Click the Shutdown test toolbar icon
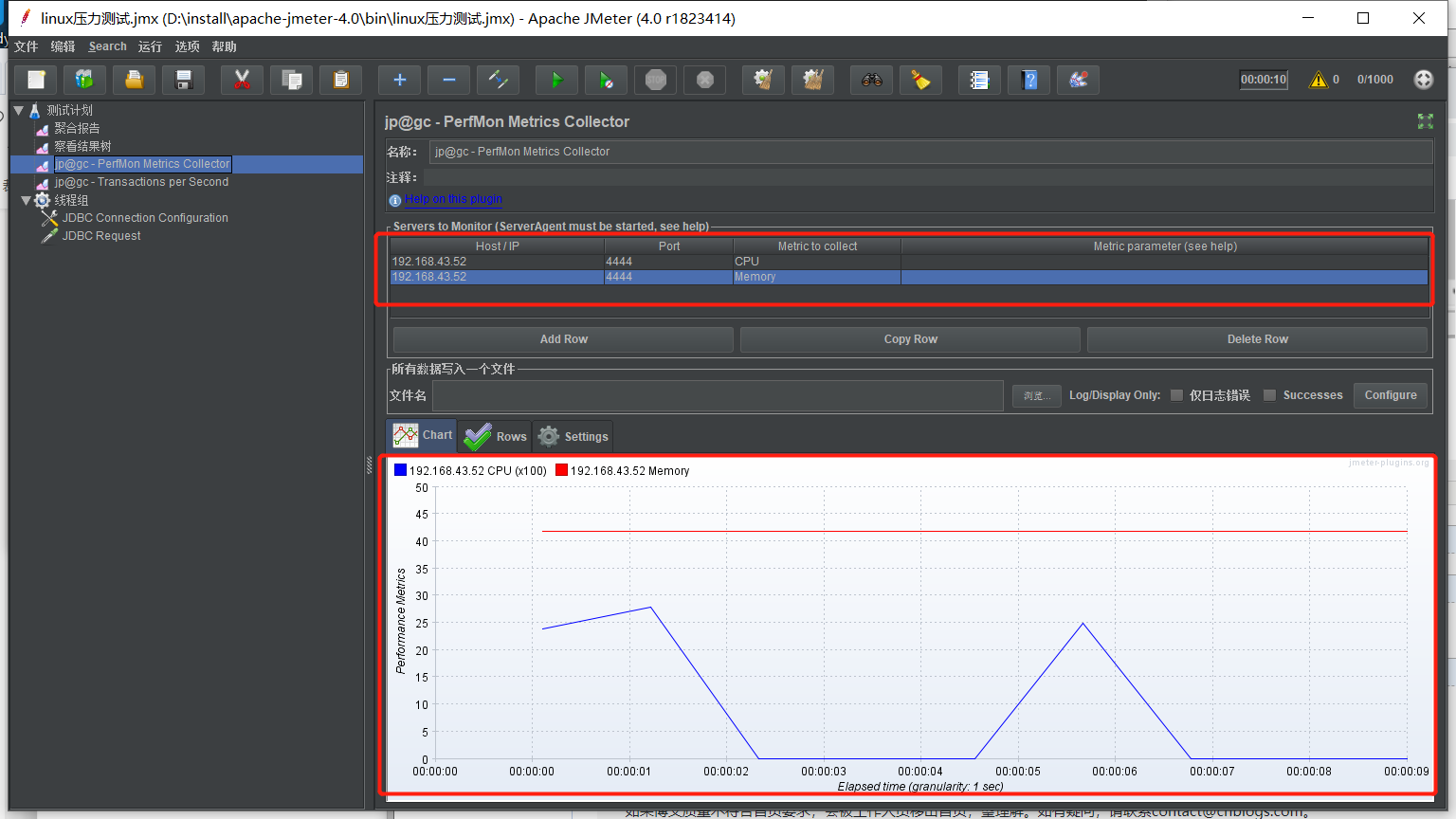Screen dimensions: 1456x819 pos(705,81)
